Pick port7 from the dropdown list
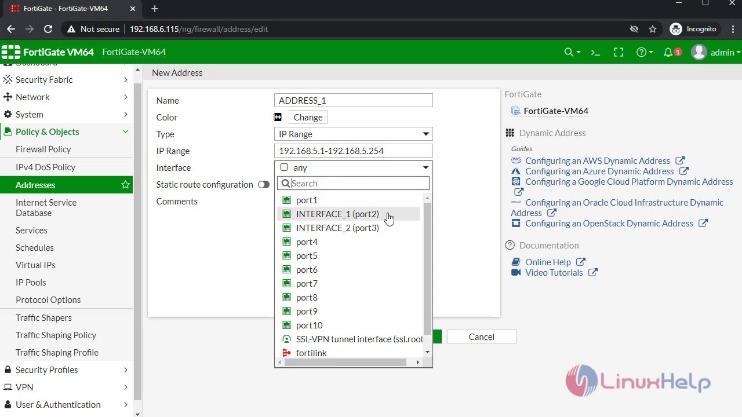The image size is (742, 417). (348, 284)
